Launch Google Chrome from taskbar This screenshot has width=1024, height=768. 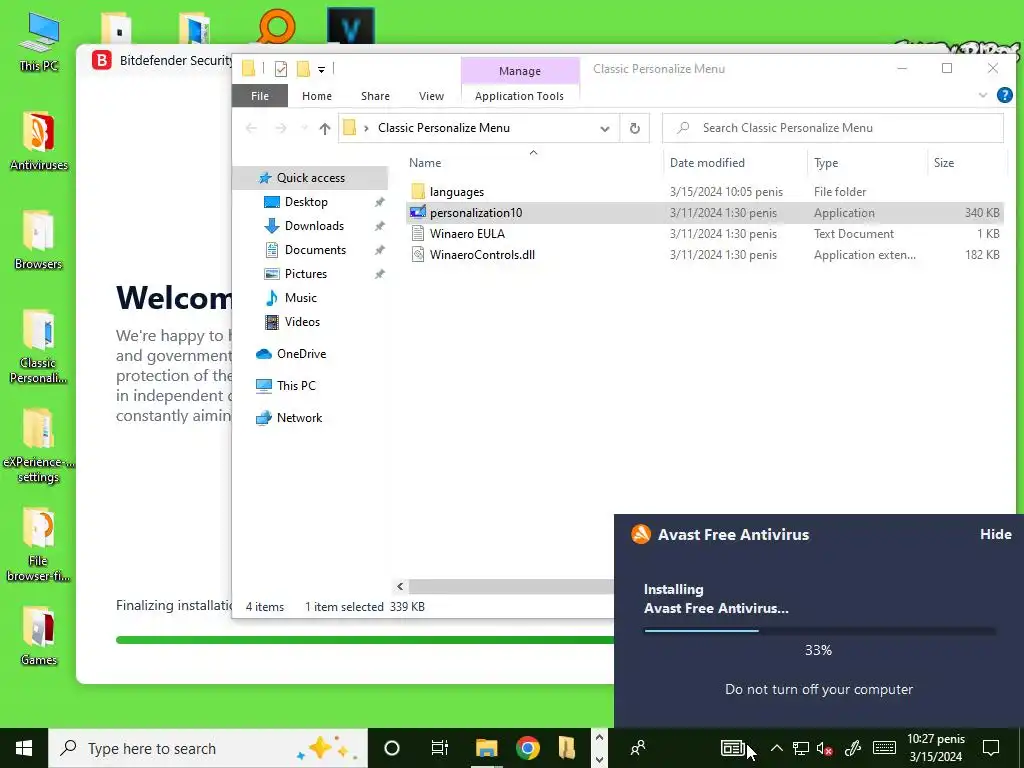[528, 748]
